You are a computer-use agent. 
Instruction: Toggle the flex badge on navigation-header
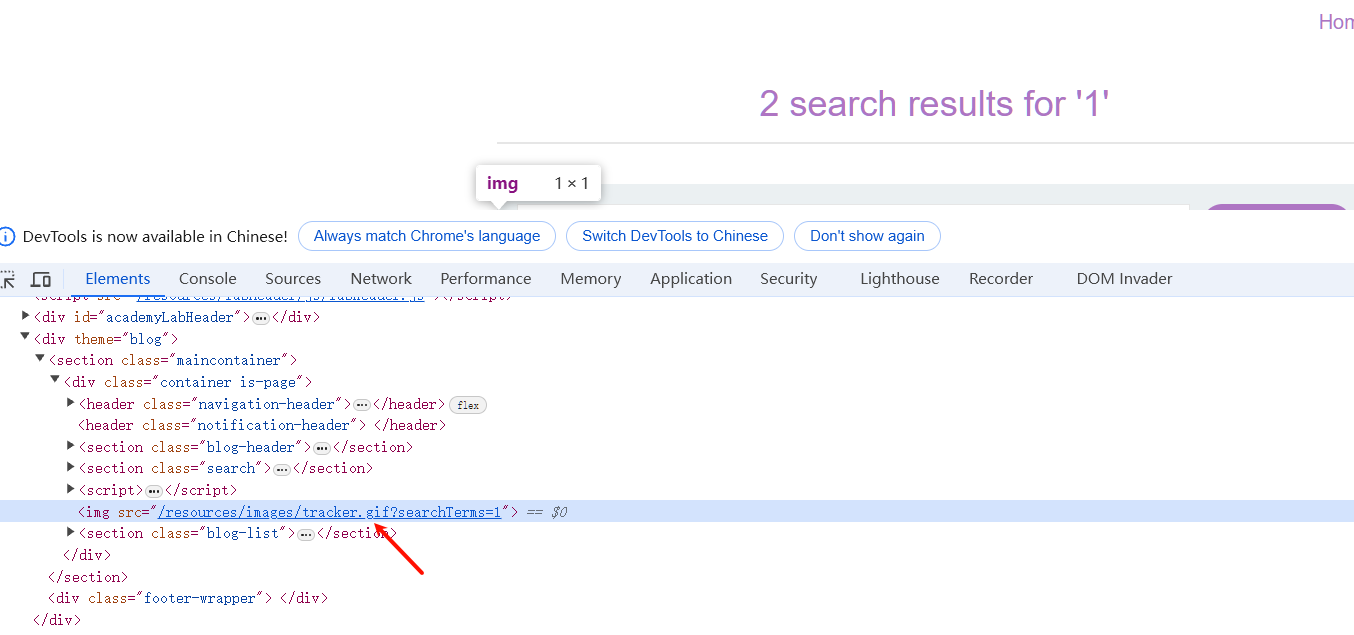pos(468,405)
